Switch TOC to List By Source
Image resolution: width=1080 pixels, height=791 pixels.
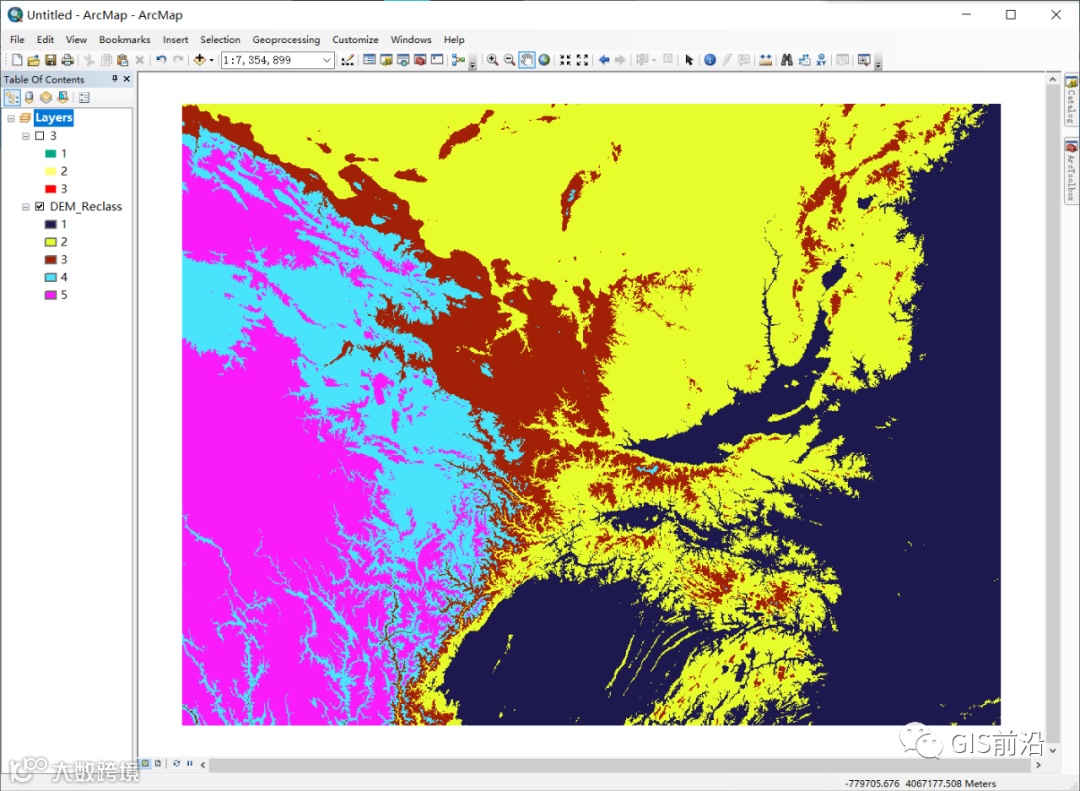click(29, 98)
